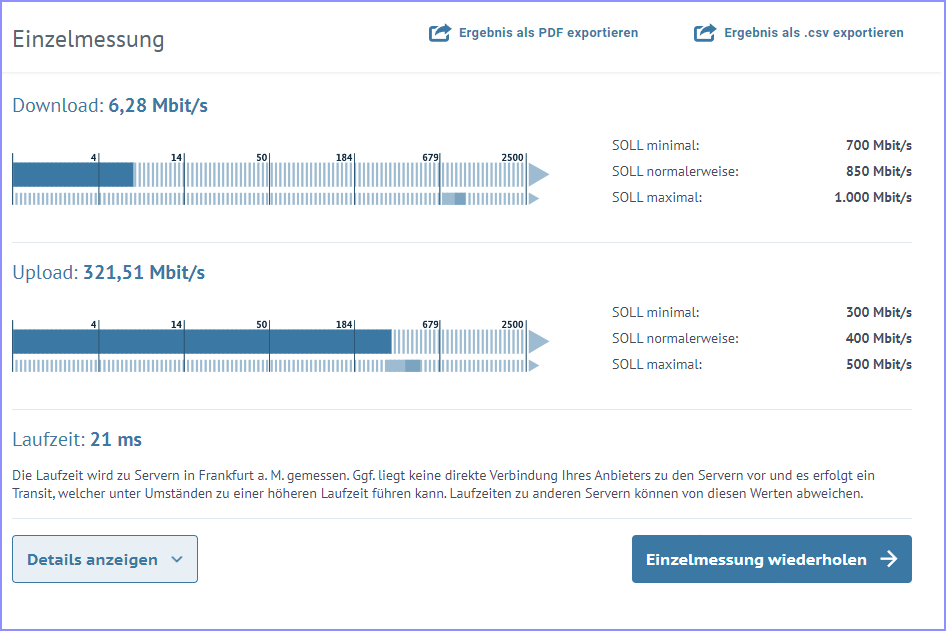This screenshot has width=946, height=631.
Task: Click the .csv export share icon
Action: pos(705,33)
